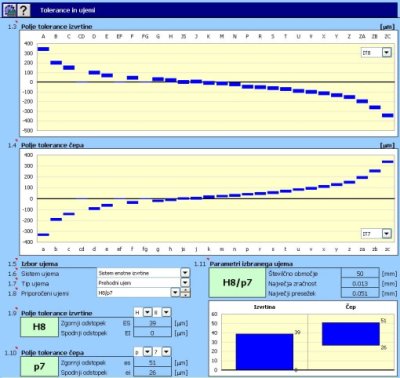The width and height of the screenshot is (400, 378).
Task: Open the hole letter H dropdown
Action: (147, 312)
